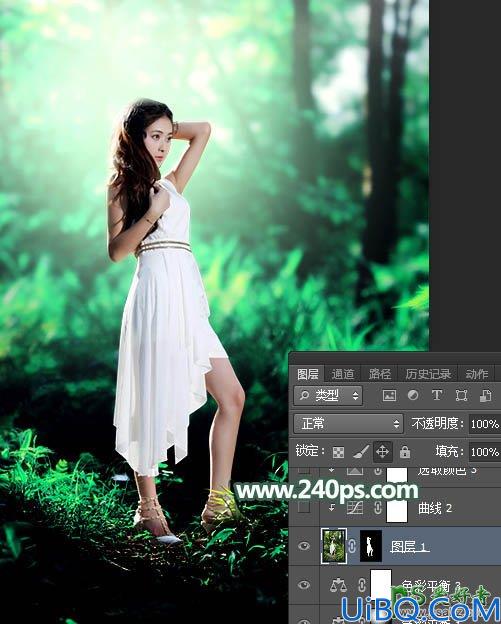The image size is (501, 624).
Task: Open the 动作 (Actions) tab
Action: (477, 374)
